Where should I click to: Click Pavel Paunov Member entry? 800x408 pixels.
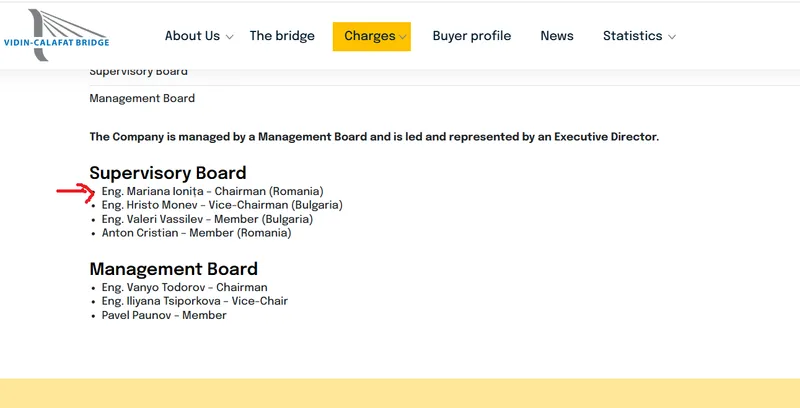point(164,315)
